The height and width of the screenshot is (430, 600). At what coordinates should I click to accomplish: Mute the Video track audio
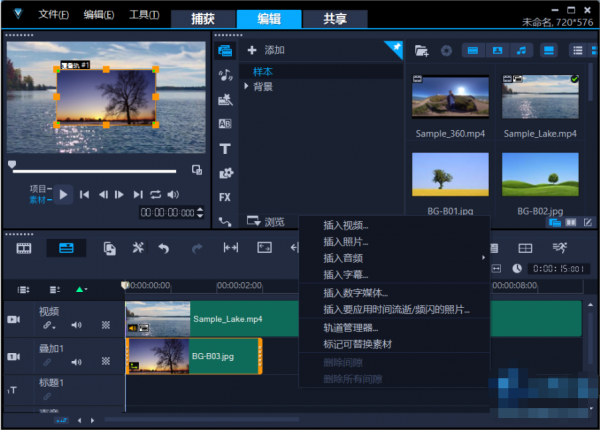point(76,325)
